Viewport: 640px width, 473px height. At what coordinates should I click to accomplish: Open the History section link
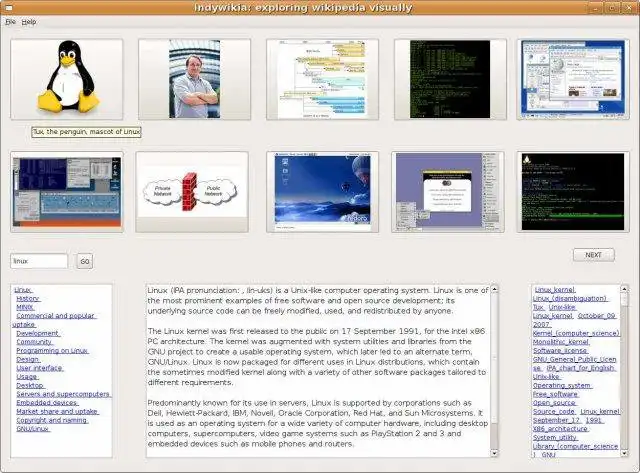[x=28, y=298]
